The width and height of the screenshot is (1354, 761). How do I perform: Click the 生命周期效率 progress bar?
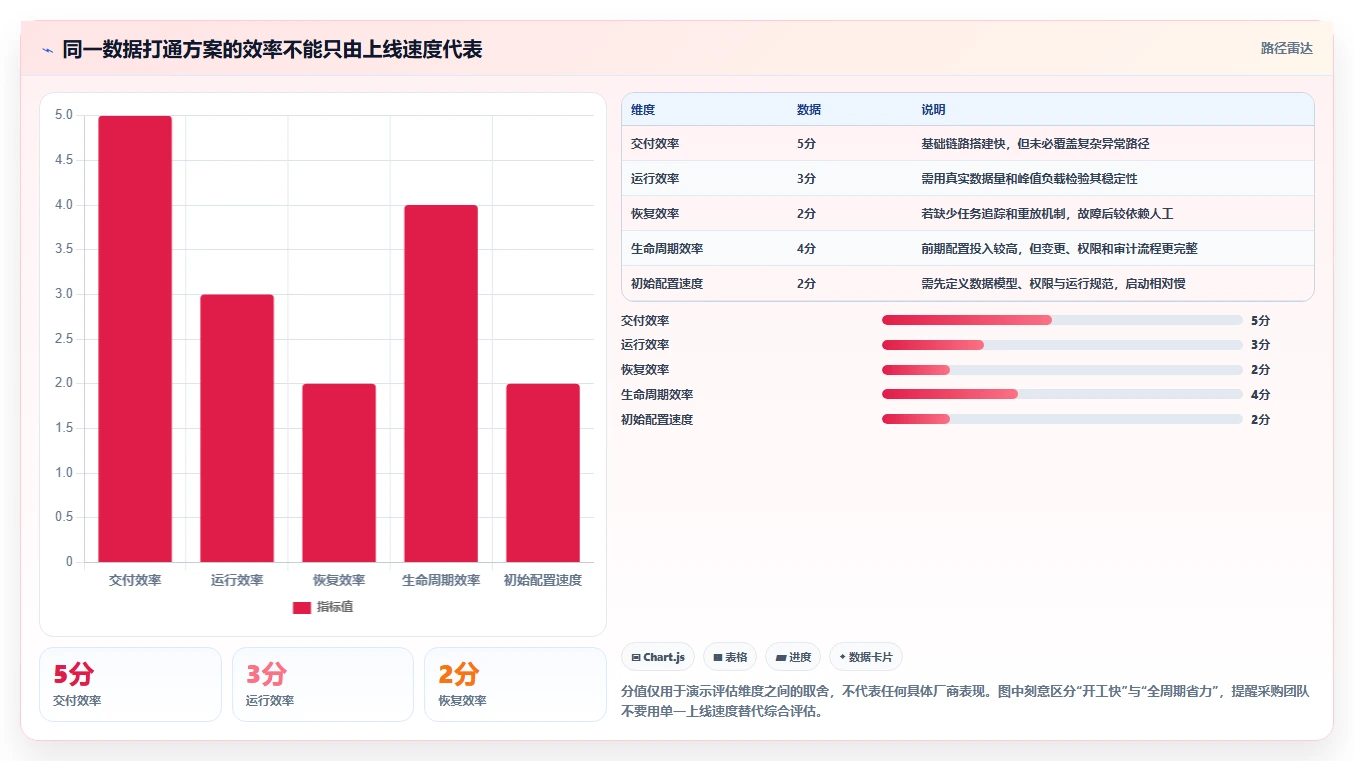(1062, 395)
